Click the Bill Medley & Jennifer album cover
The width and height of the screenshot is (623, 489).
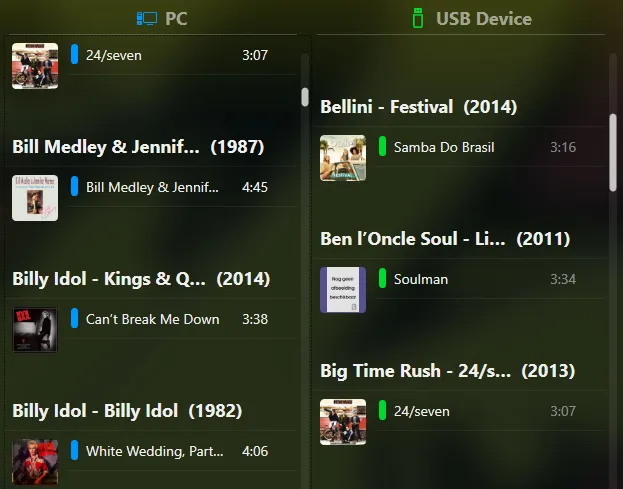pyautogui.click(x=35, y=198)
